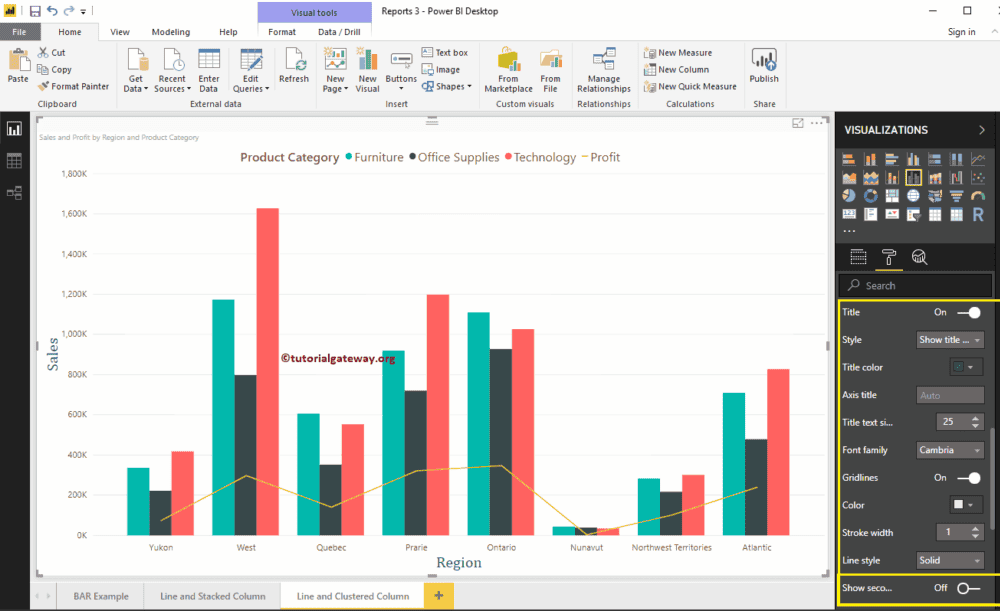
Task: Select the funnel chart visualization
Action: coord(956,196)
